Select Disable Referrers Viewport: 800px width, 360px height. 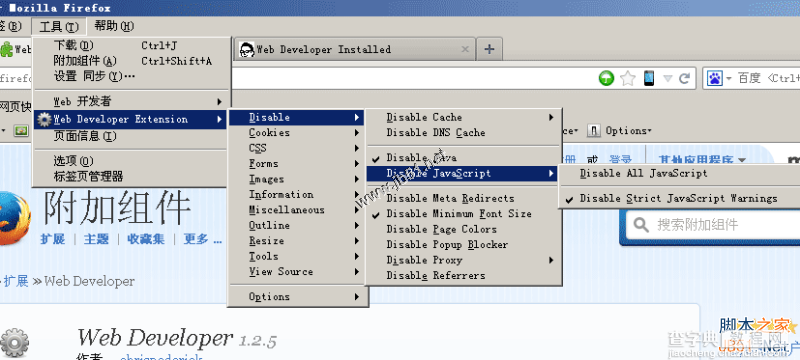[462, 275]
